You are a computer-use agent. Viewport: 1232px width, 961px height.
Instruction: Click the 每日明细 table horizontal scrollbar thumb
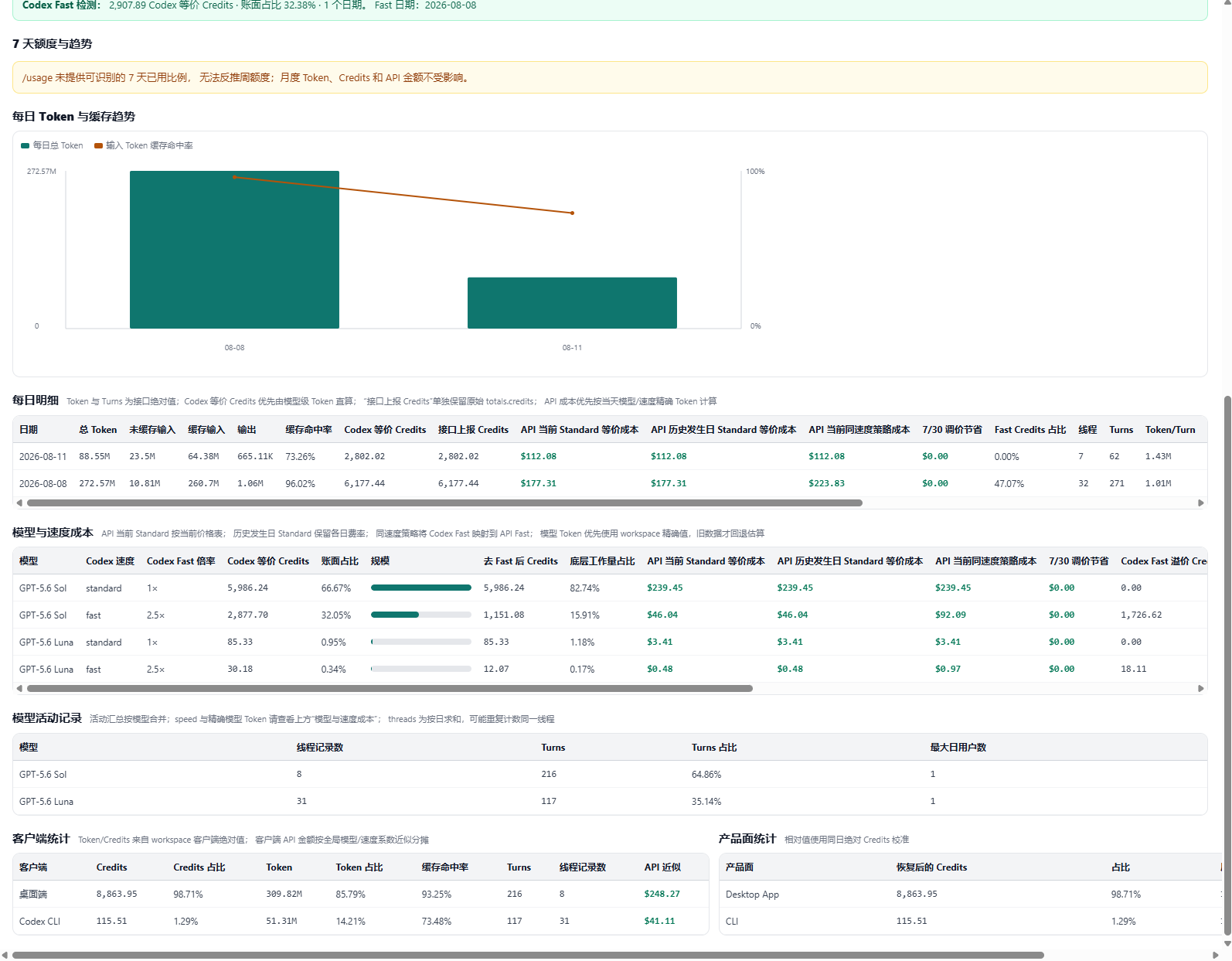point(444,503)
